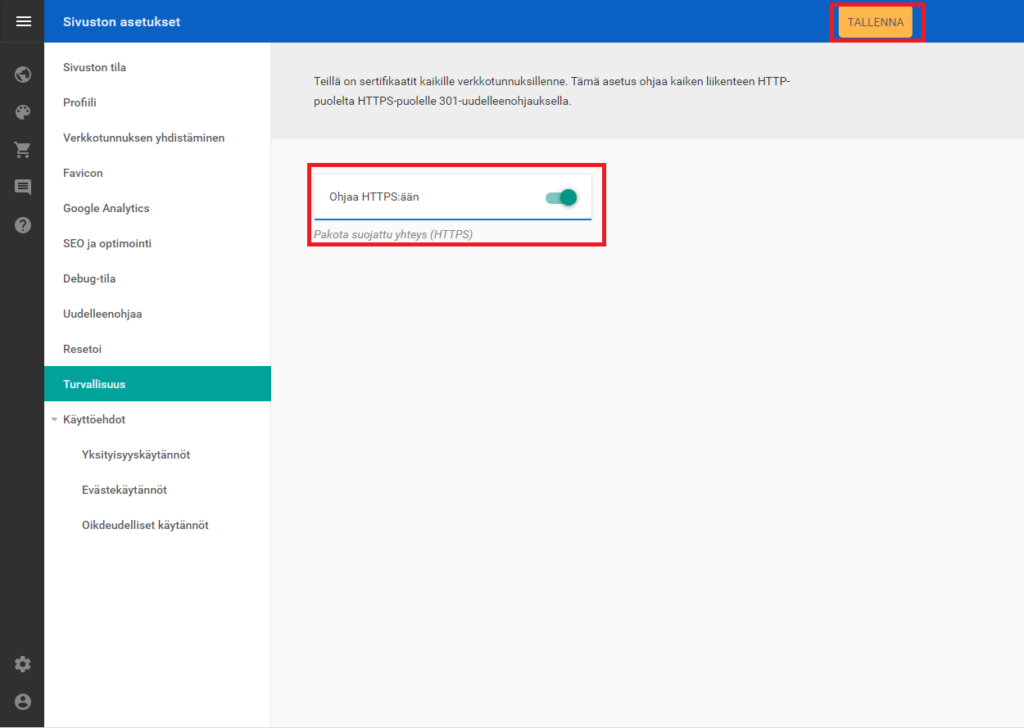
Task: Open the palette design icon
Action: tap(22, 112)
